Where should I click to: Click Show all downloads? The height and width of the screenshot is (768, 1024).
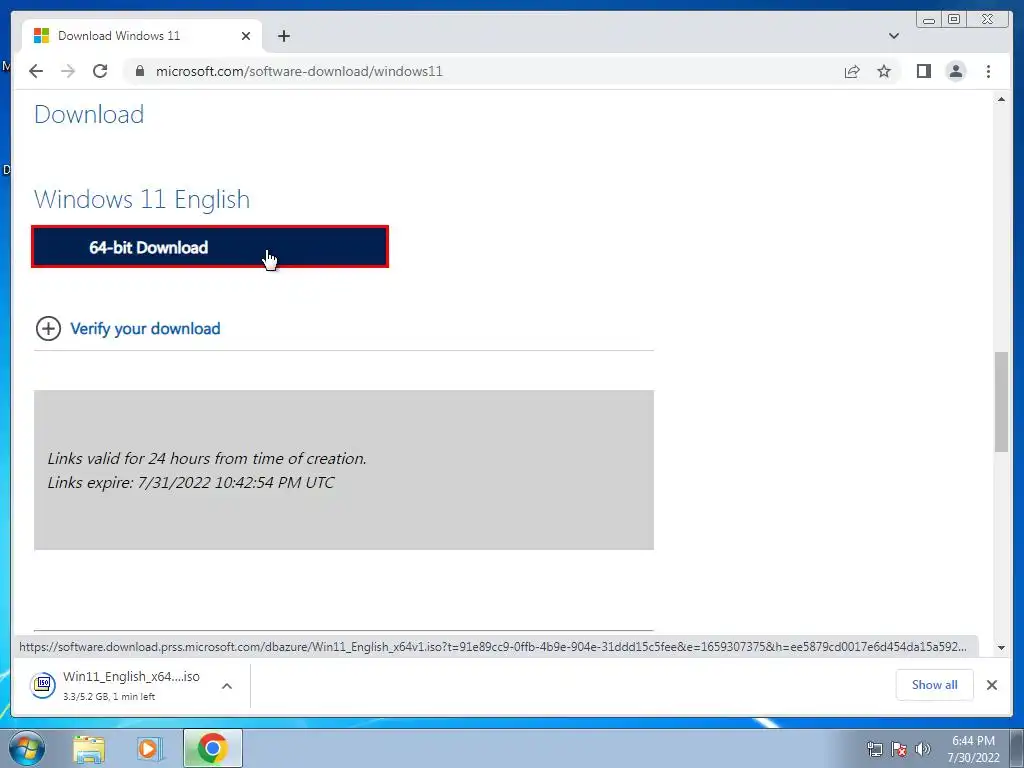pos(935,684)
